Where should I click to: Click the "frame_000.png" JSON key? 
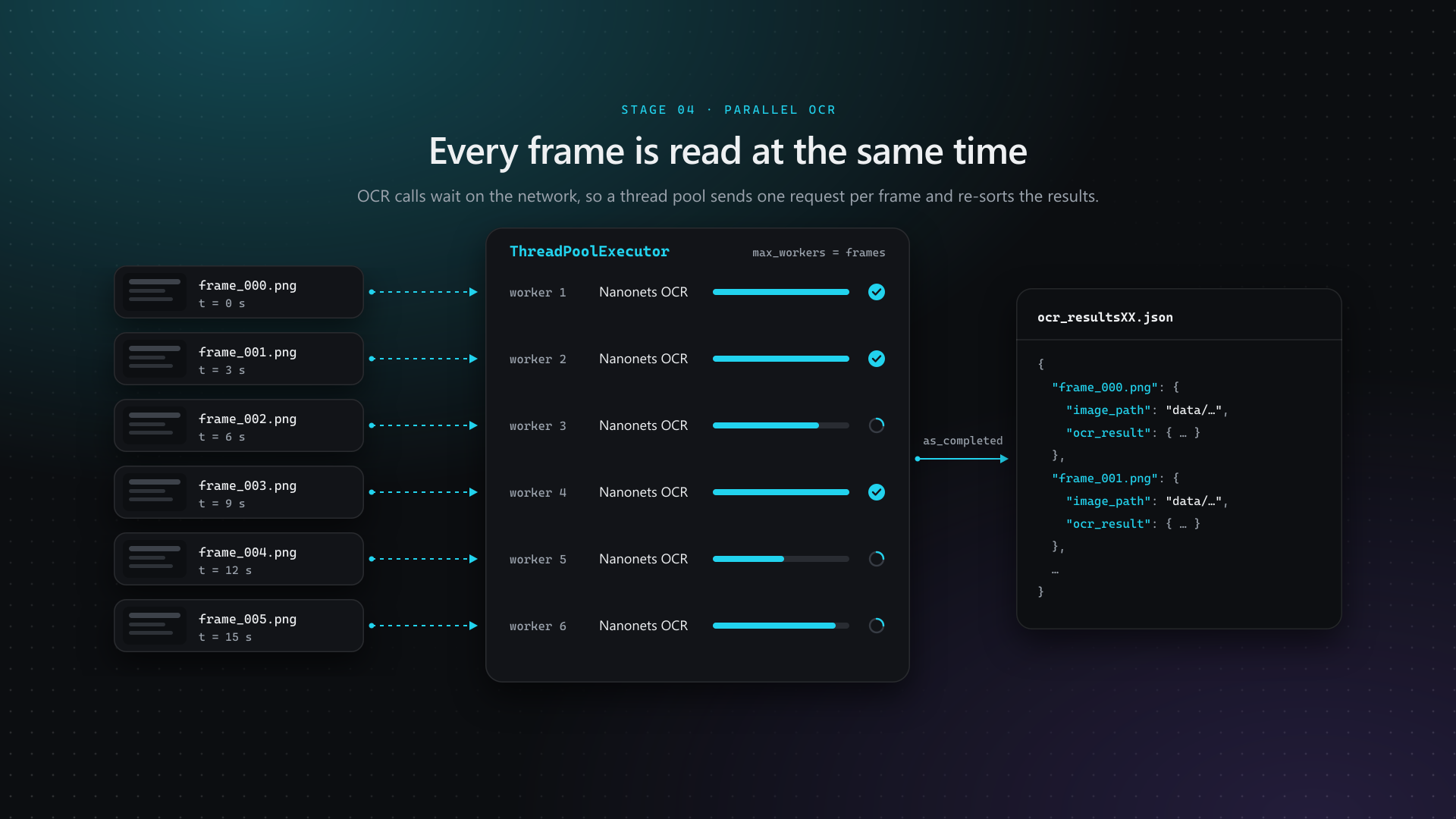pos(1105,388)
